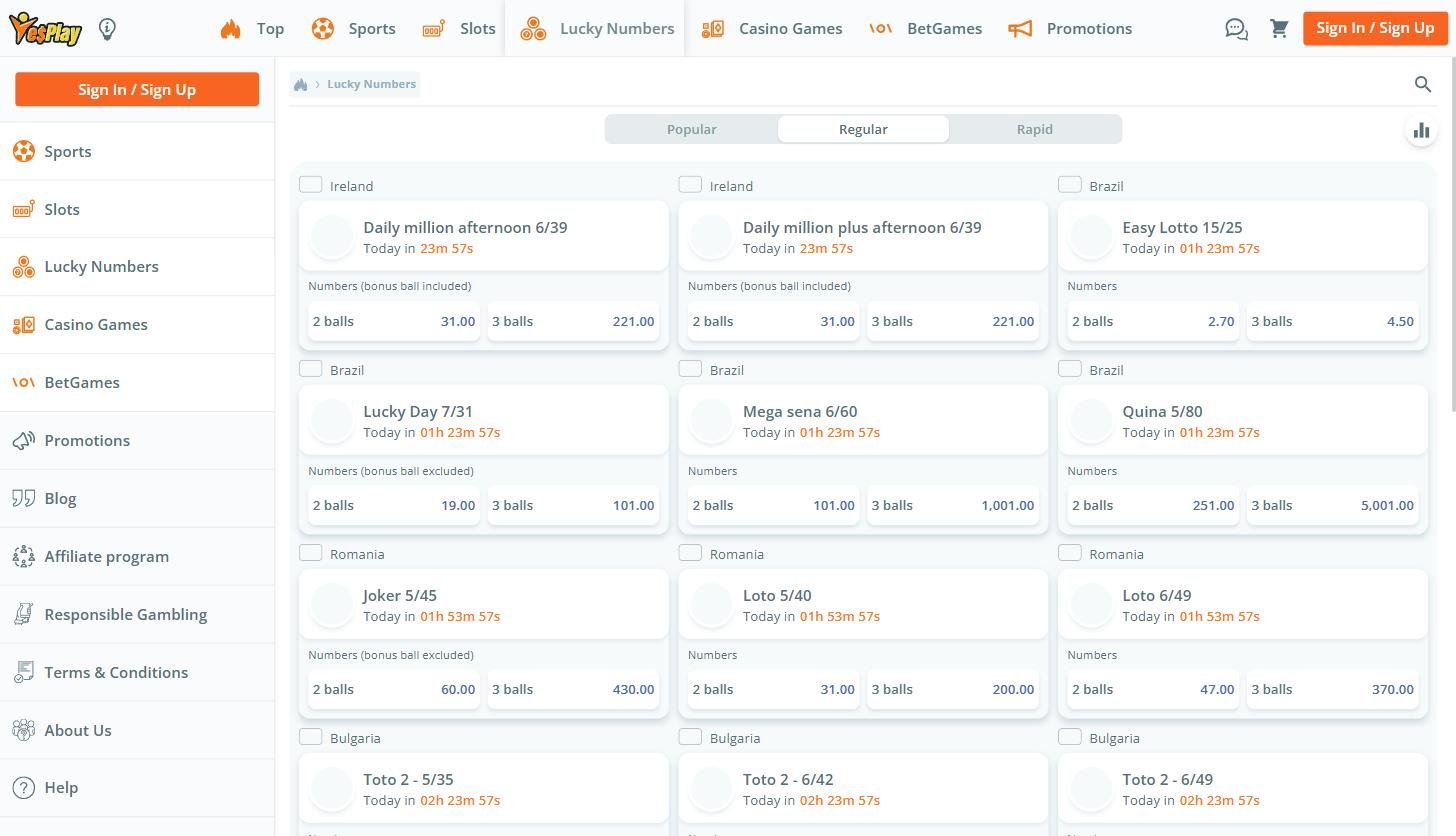Open Casino Games in top navigation
The width and height of the screenshot is (1456, 836).
click(771, 28)
